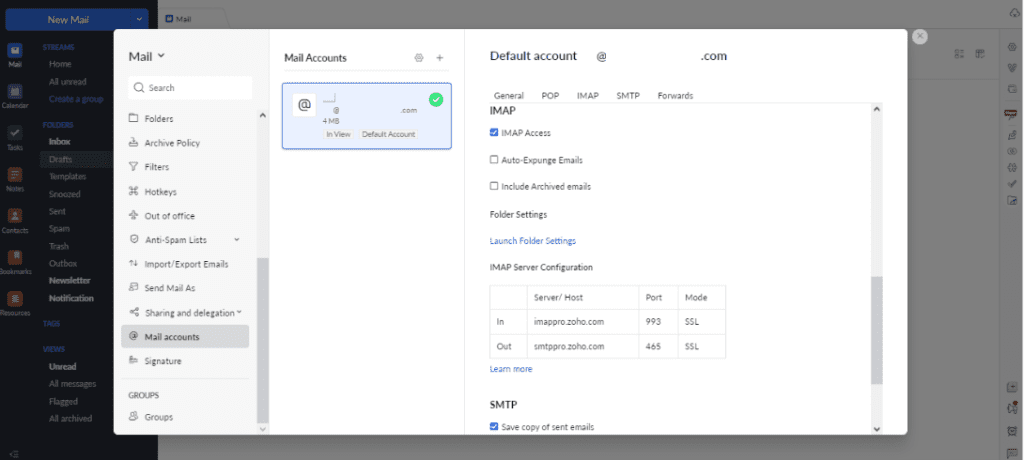Toggle the IMAP Access checkbox

pyautogui.click(x=494, y=133)
